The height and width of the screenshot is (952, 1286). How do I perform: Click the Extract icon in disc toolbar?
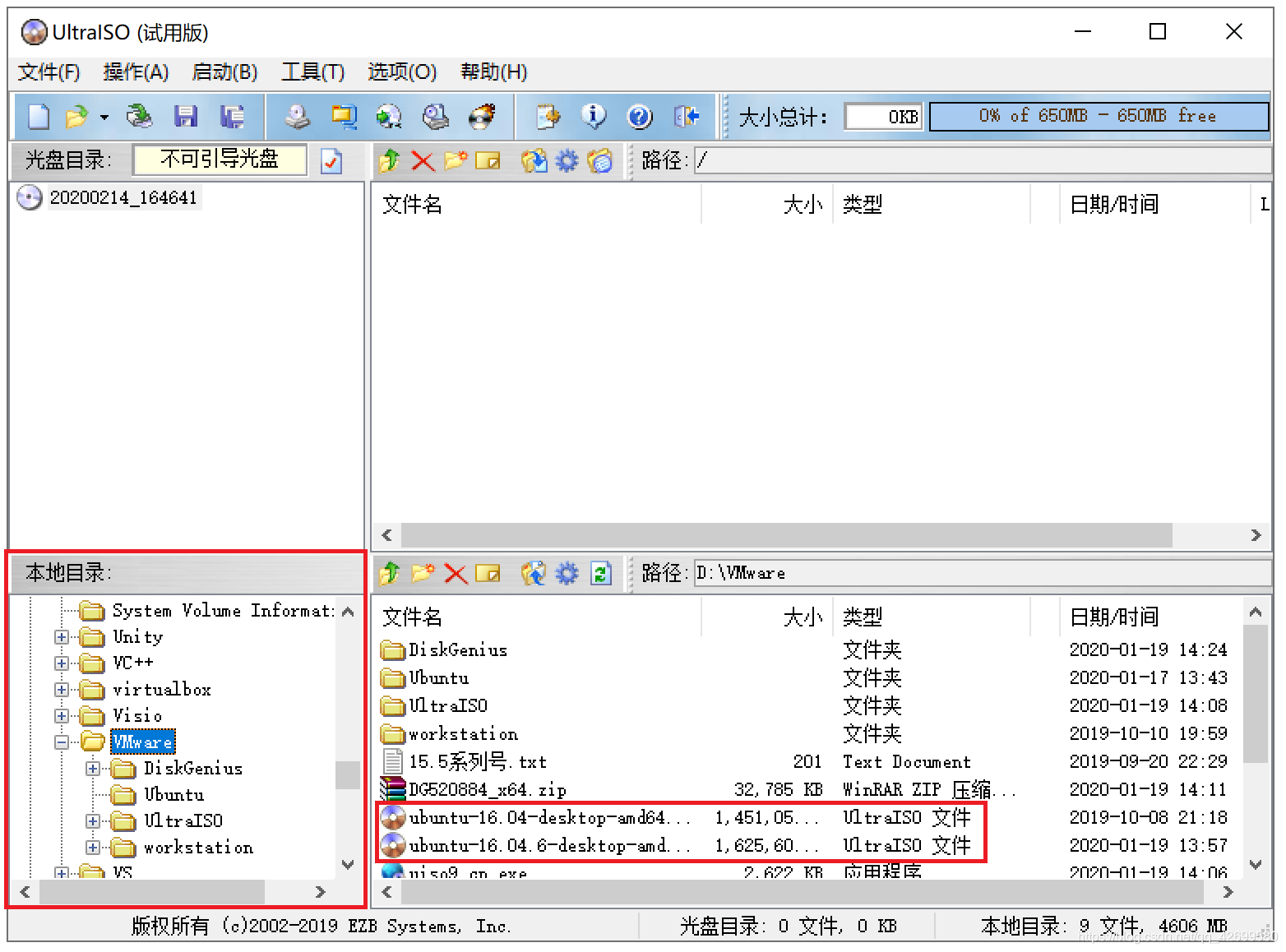(x=534, y=160)
